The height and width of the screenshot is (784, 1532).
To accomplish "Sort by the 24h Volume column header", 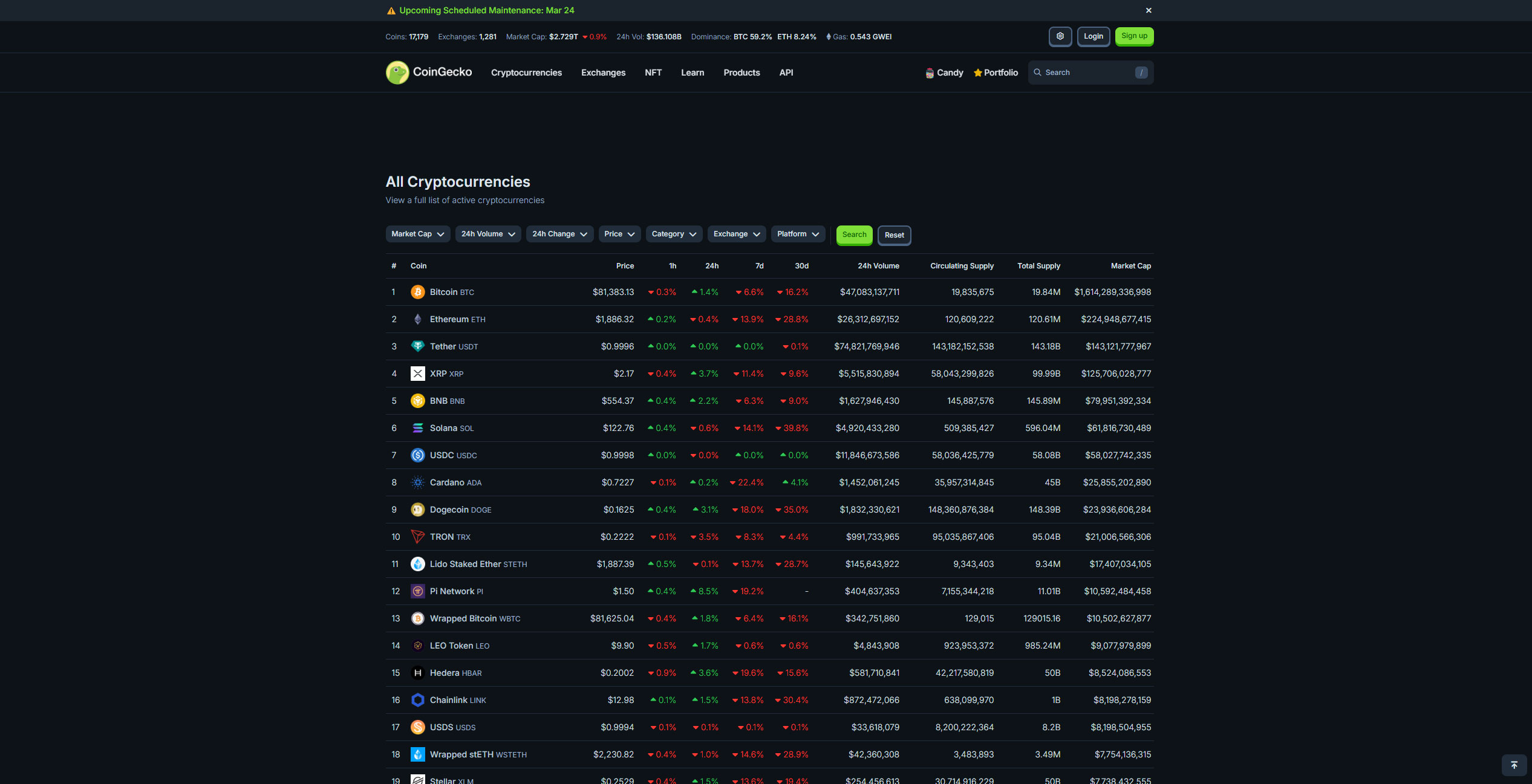I will tap(878, 266).
